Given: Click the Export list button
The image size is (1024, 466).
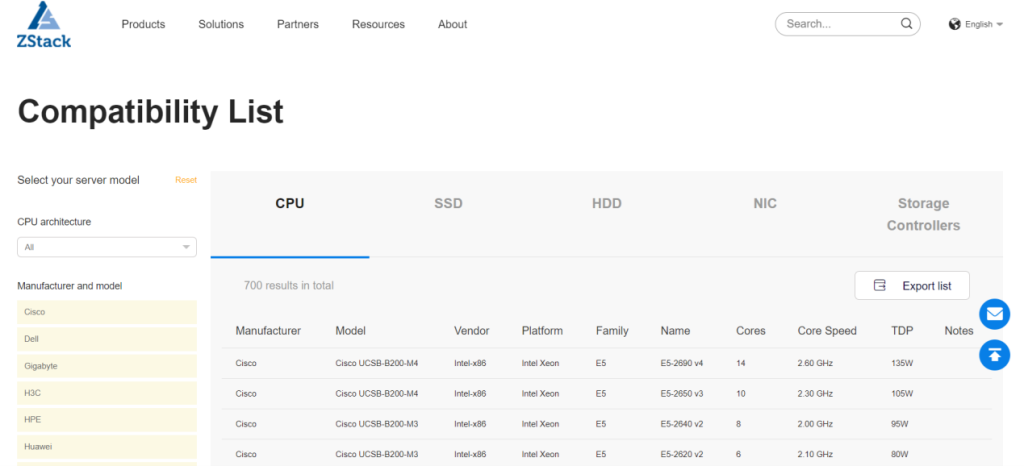Looking at the screenshot, I should [x=911, y=285].
